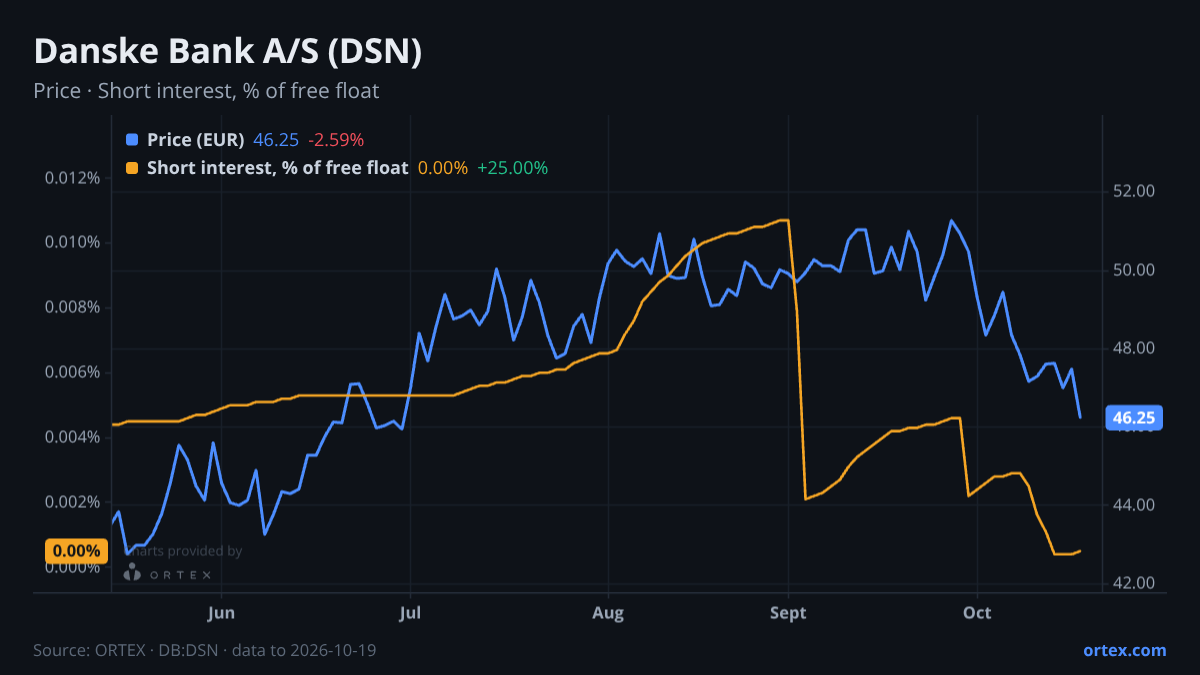Click the 48.00 right axis label
Screen dimensions: 1200x675
1134,348
